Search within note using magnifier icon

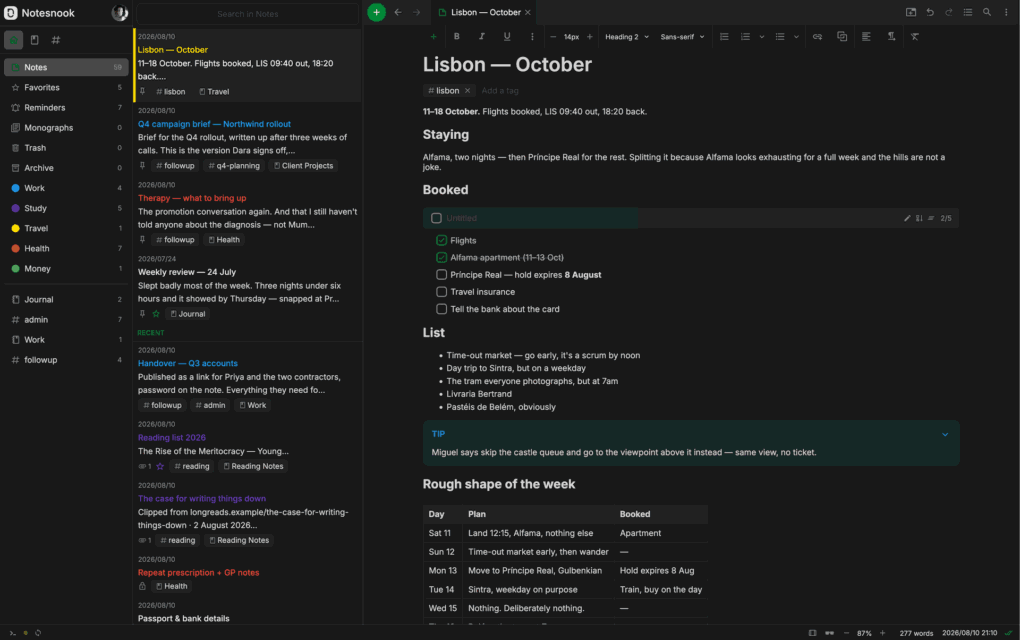pos(987,12)
